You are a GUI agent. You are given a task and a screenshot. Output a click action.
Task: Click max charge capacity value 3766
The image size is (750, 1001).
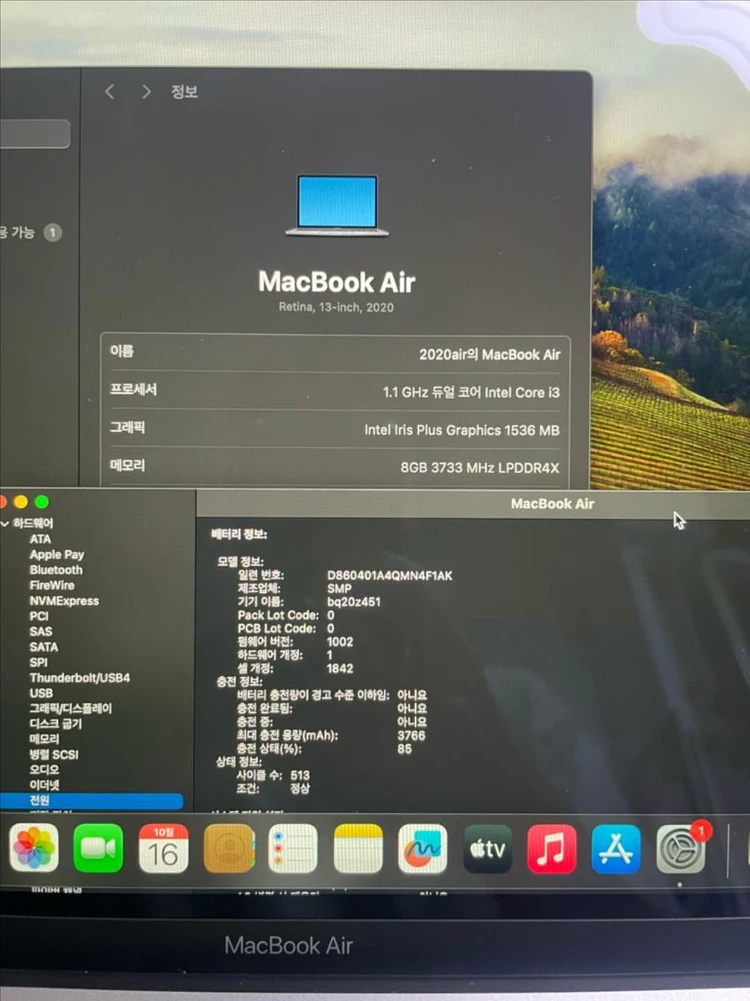pyautogui.click(x=411, y=735)
